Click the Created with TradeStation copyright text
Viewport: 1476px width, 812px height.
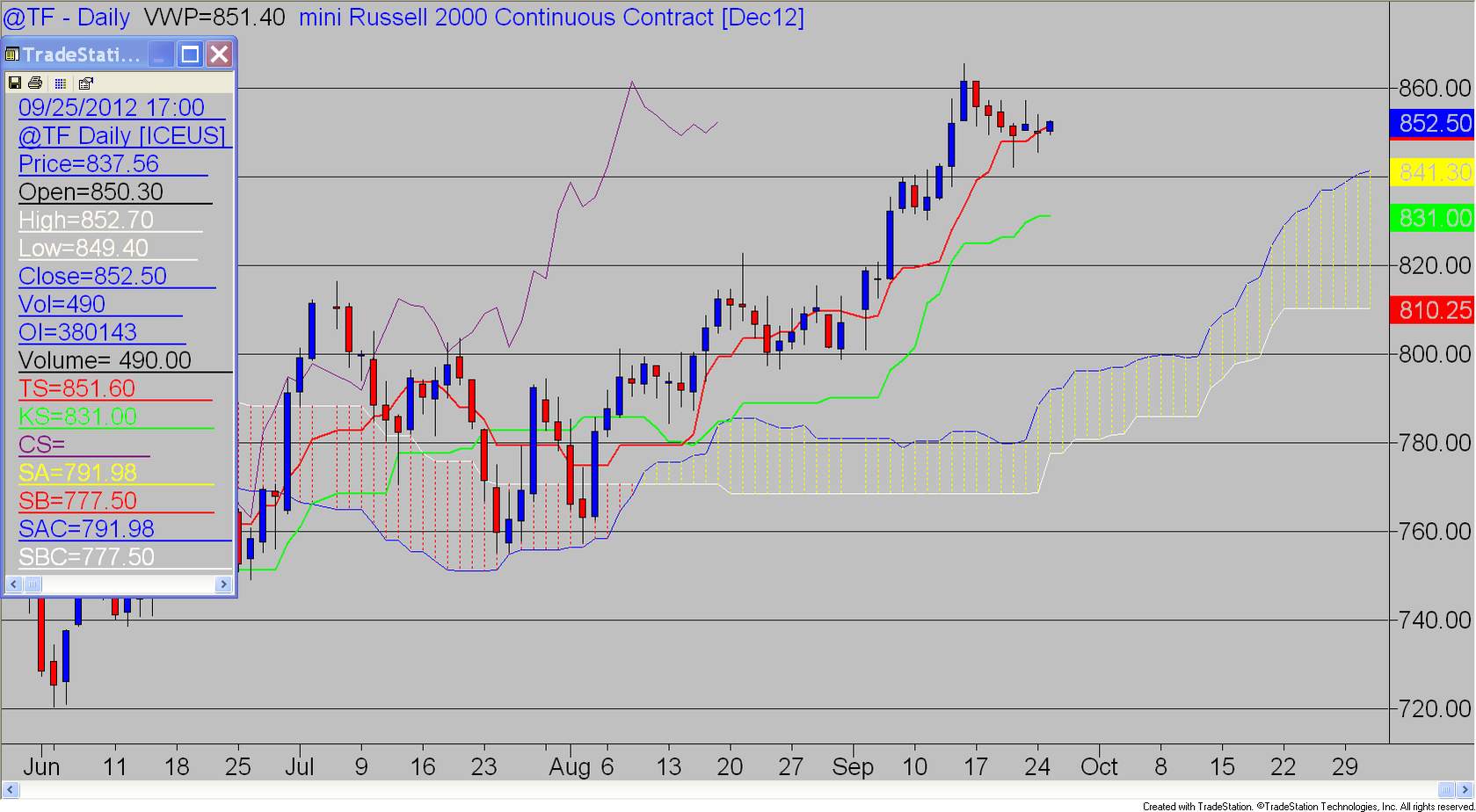[x=1308, y=806]
